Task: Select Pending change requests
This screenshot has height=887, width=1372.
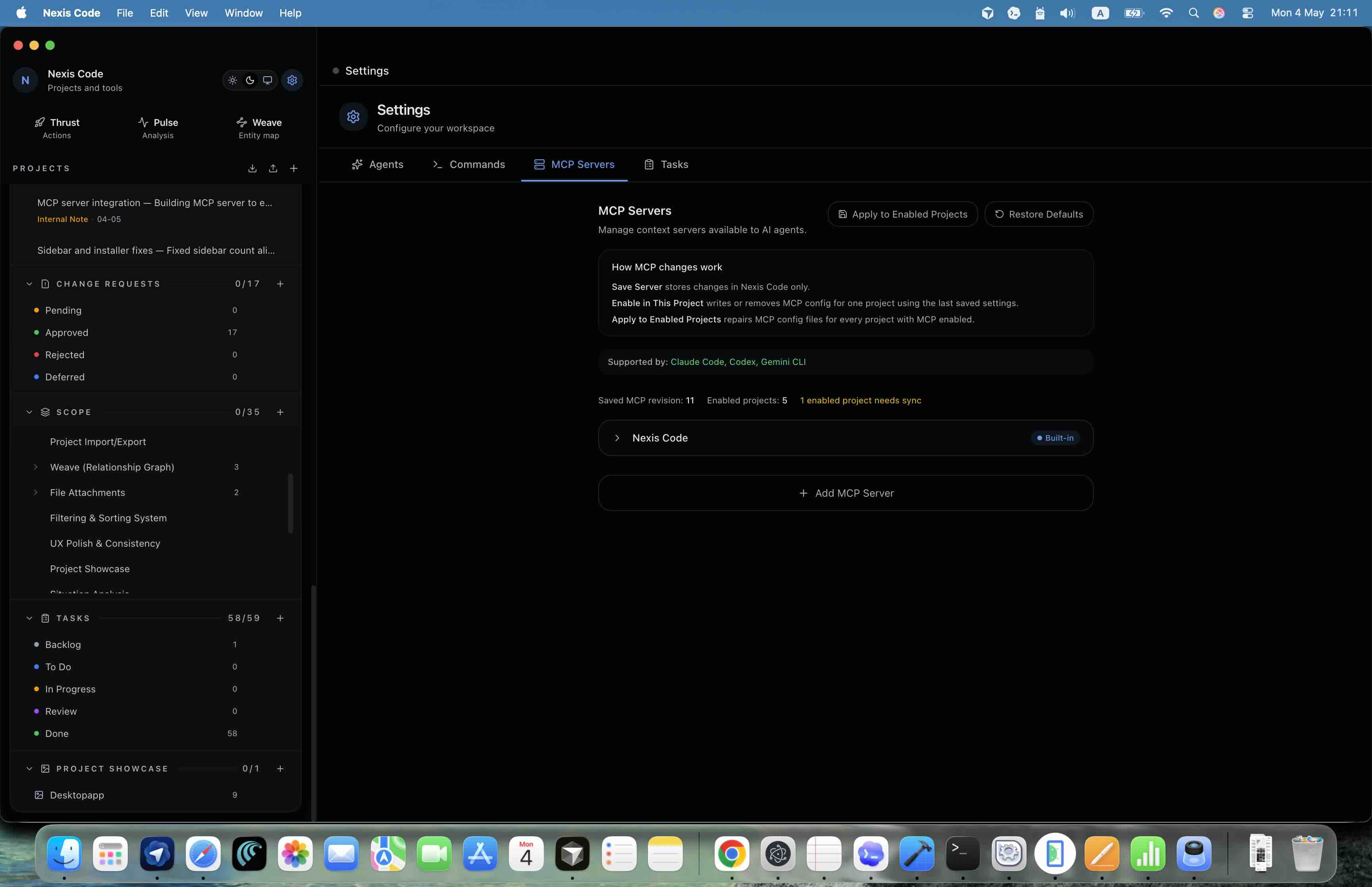Action: click(136, 310)
